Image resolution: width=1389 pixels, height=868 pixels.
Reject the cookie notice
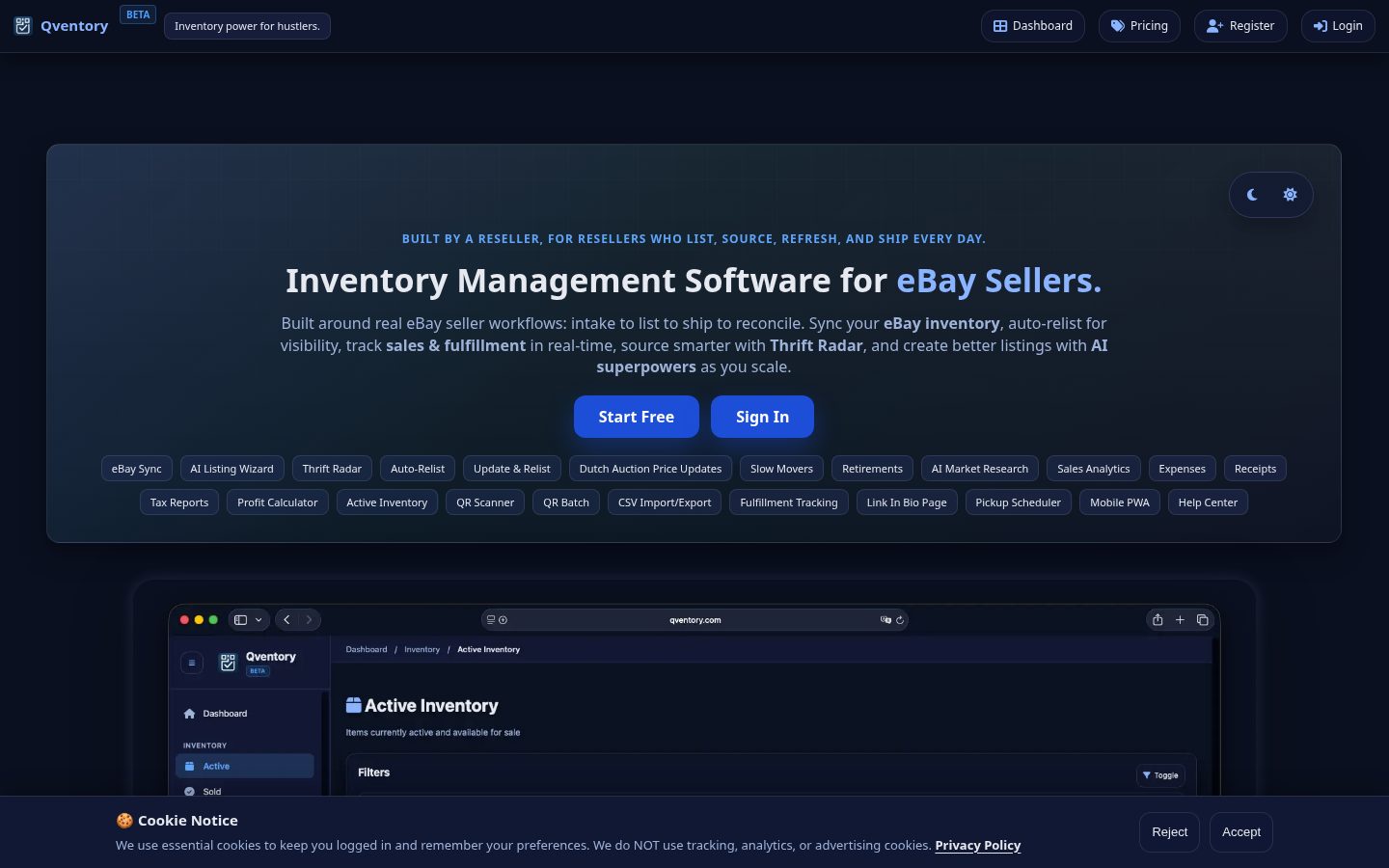coord(1170,832)
